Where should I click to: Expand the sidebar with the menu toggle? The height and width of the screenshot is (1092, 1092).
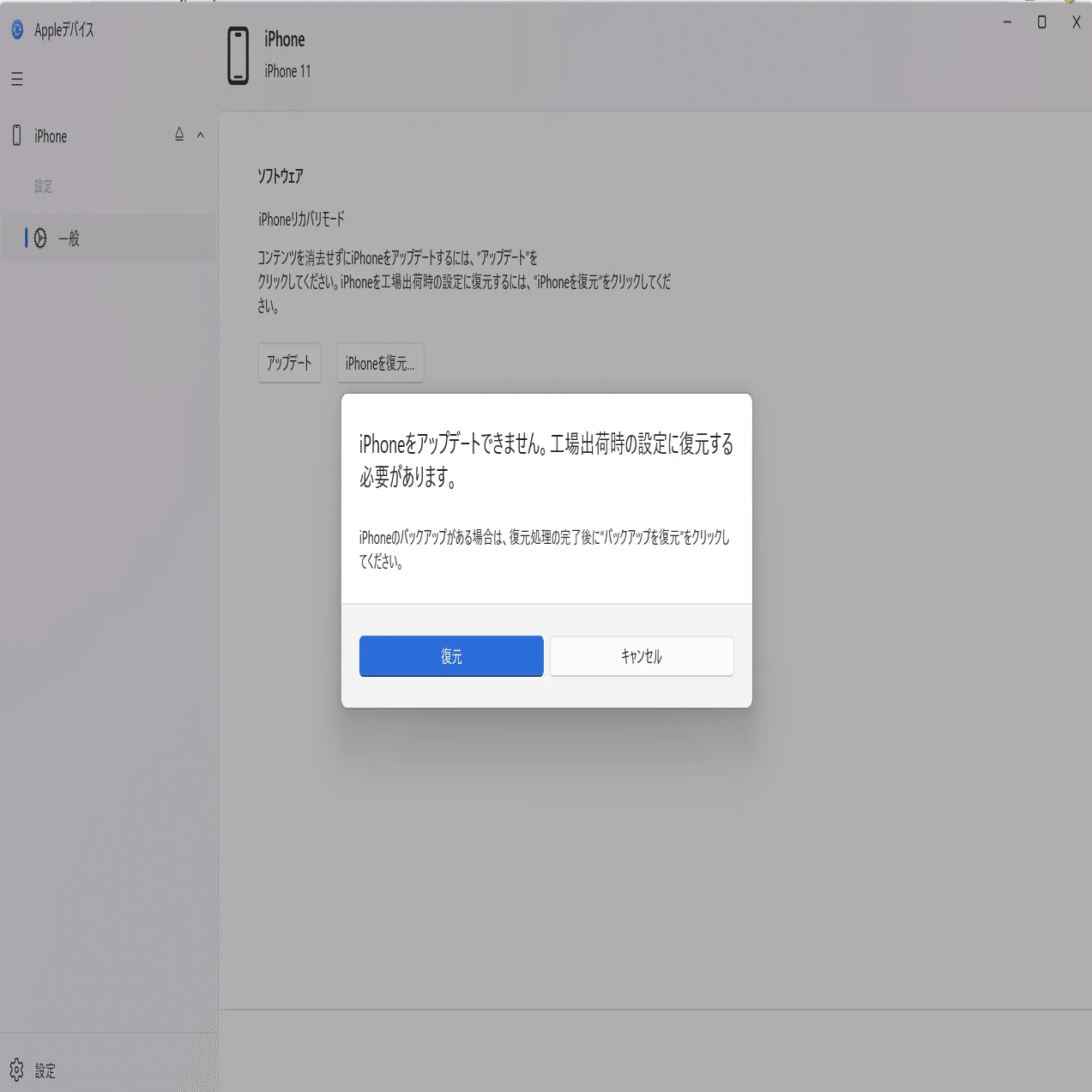coord(16,79)
